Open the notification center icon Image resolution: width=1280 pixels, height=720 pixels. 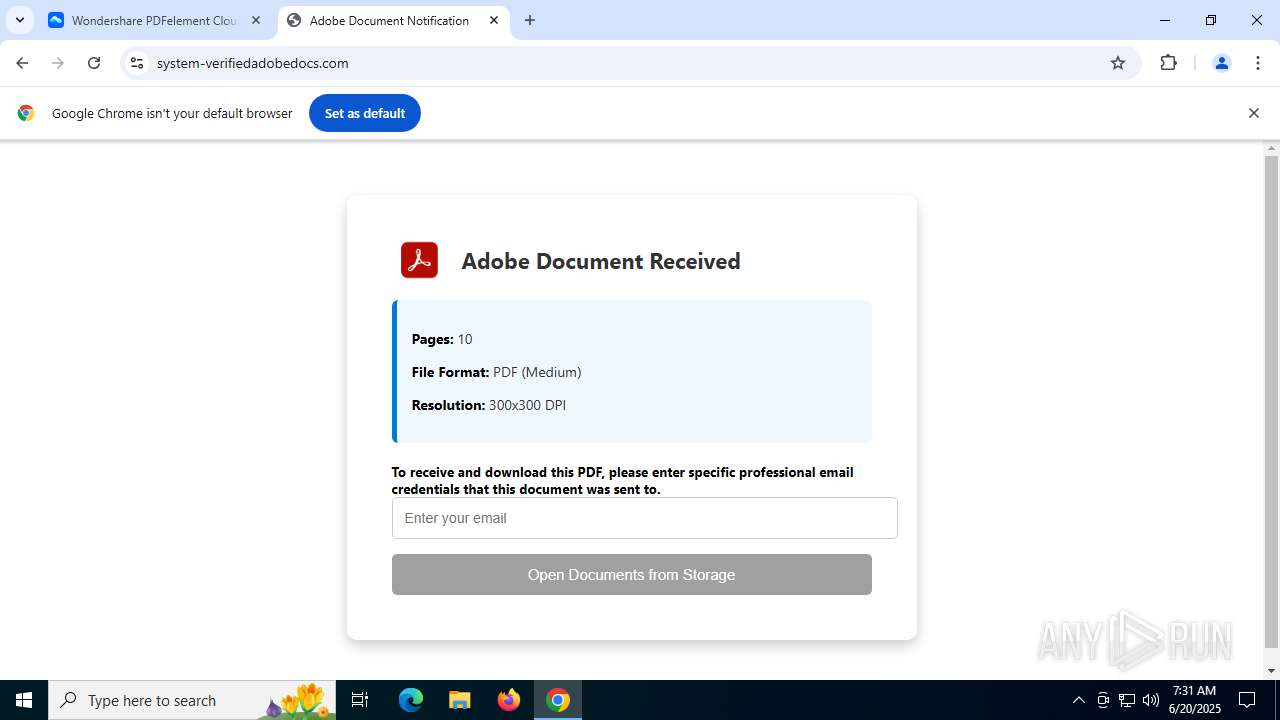(x=1247, y=700)
